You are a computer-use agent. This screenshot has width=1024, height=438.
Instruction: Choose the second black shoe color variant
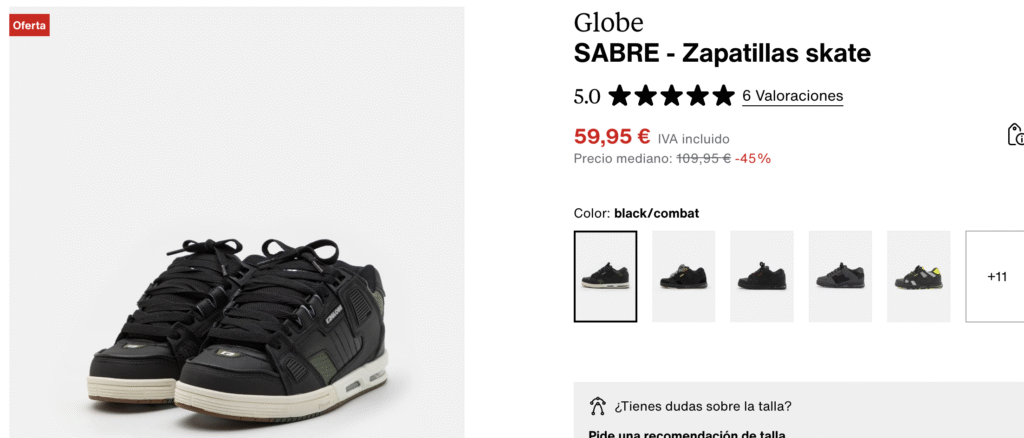coord(684,276)
